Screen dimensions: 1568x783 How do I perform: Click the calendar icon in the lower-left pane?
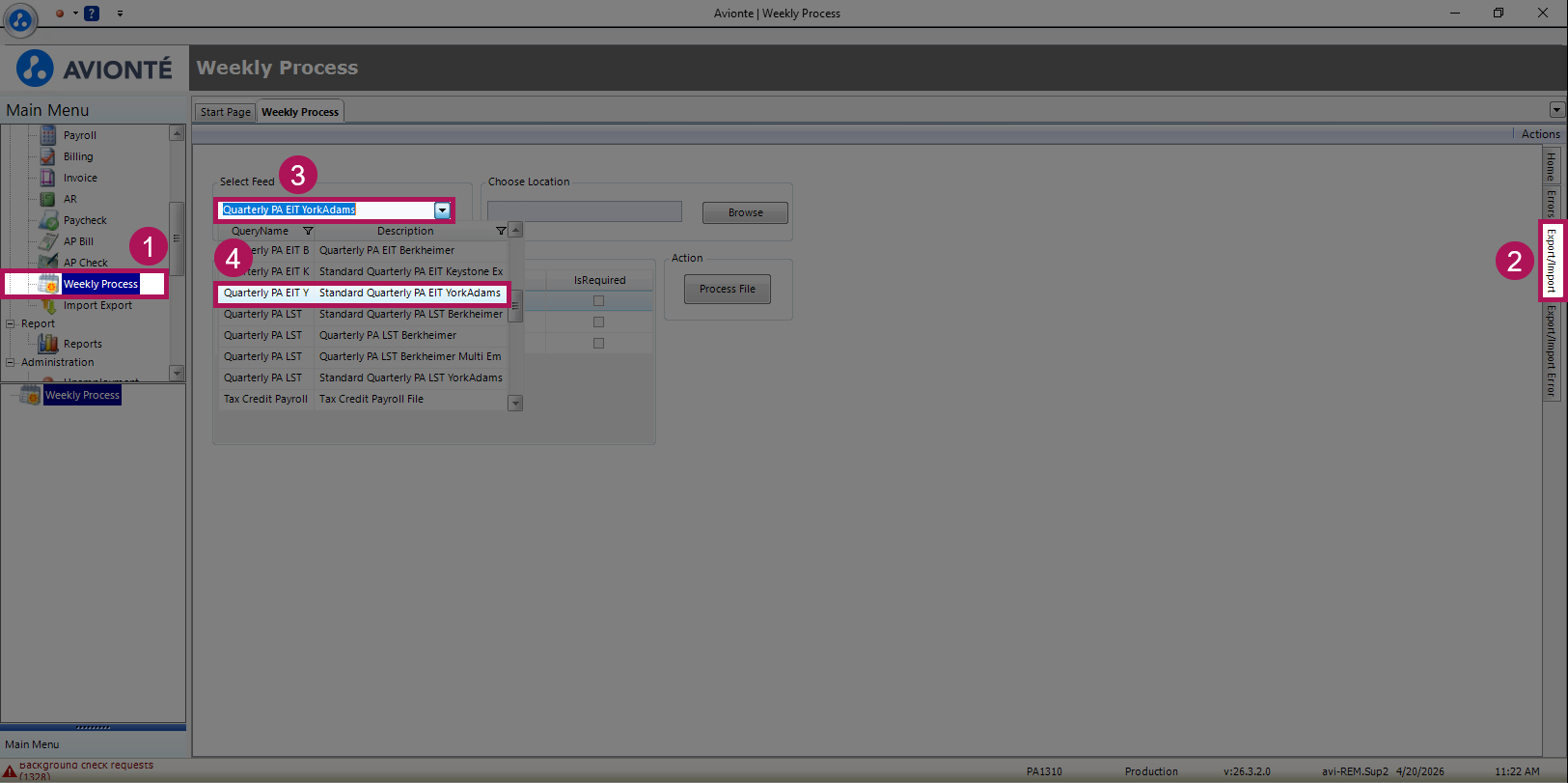(x=31, y=395)
